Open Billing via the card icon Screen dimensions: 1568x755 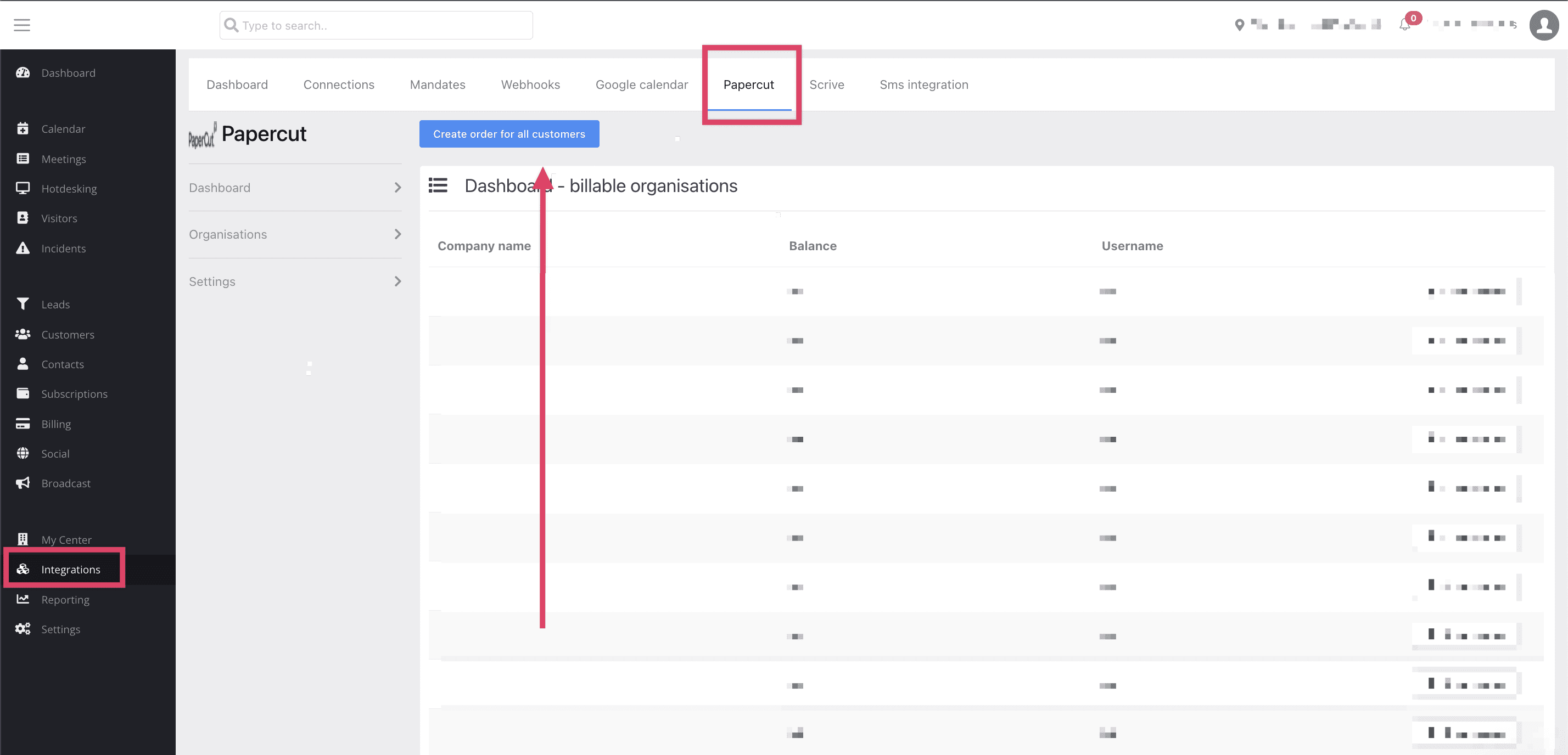[23, 424]
